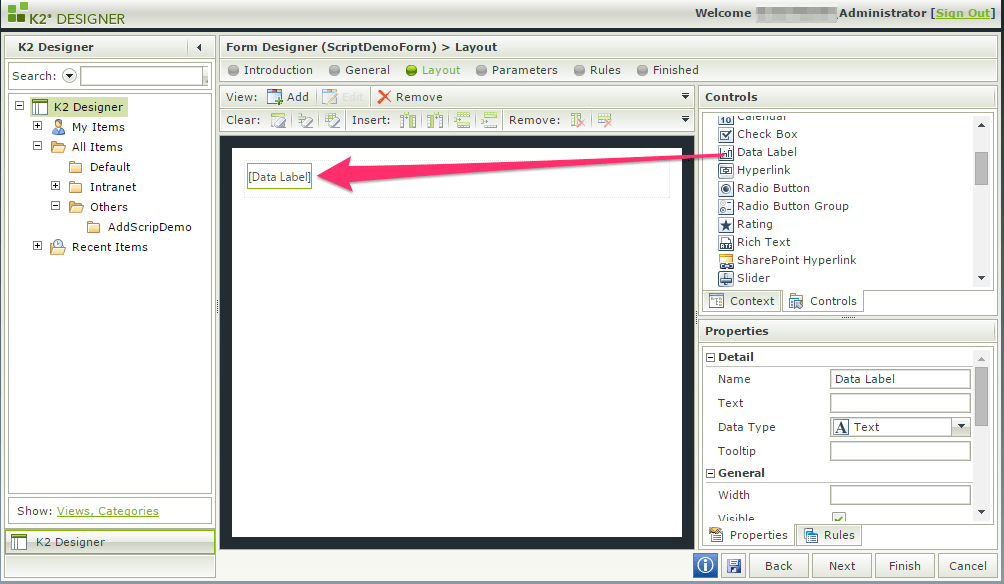This screenshot has height=584, width=1004.
Task: Expand the Intranet folder
Action: 55,186
